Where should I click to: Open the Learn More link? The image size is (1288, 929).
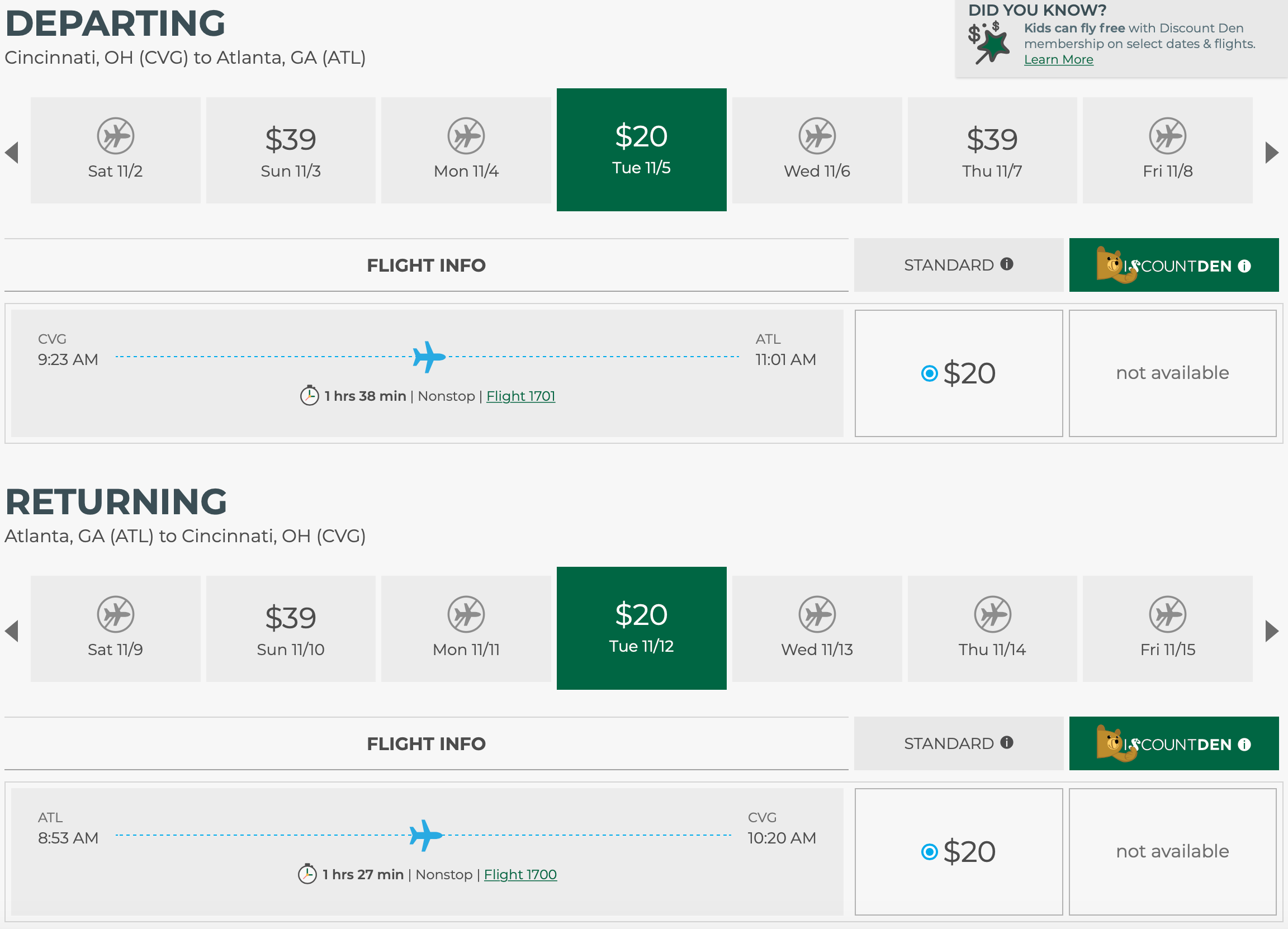[x=1058, y=60]
